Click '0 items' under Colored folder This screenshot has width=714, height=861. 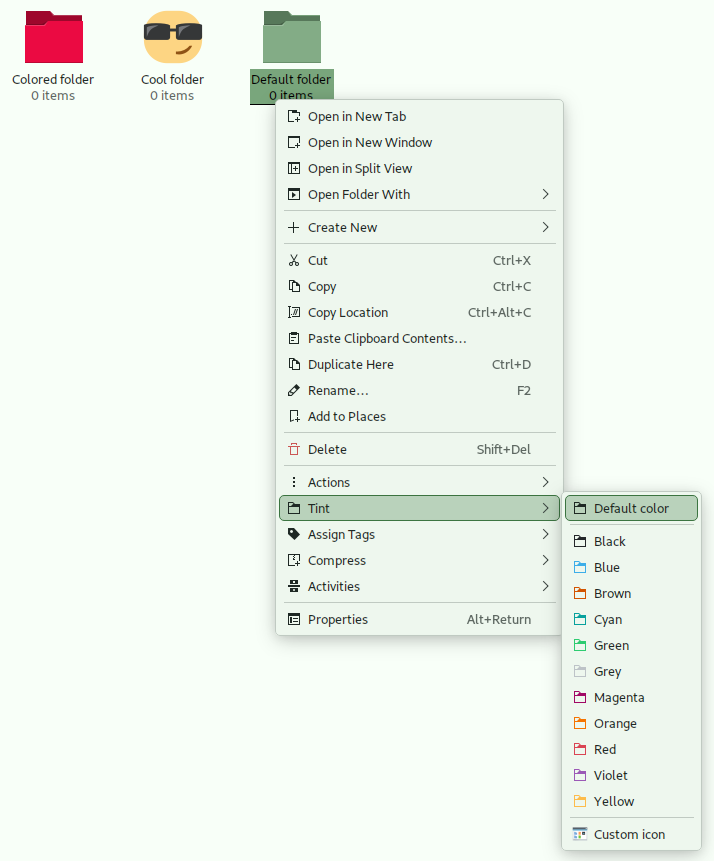click(x=53, y=96)
